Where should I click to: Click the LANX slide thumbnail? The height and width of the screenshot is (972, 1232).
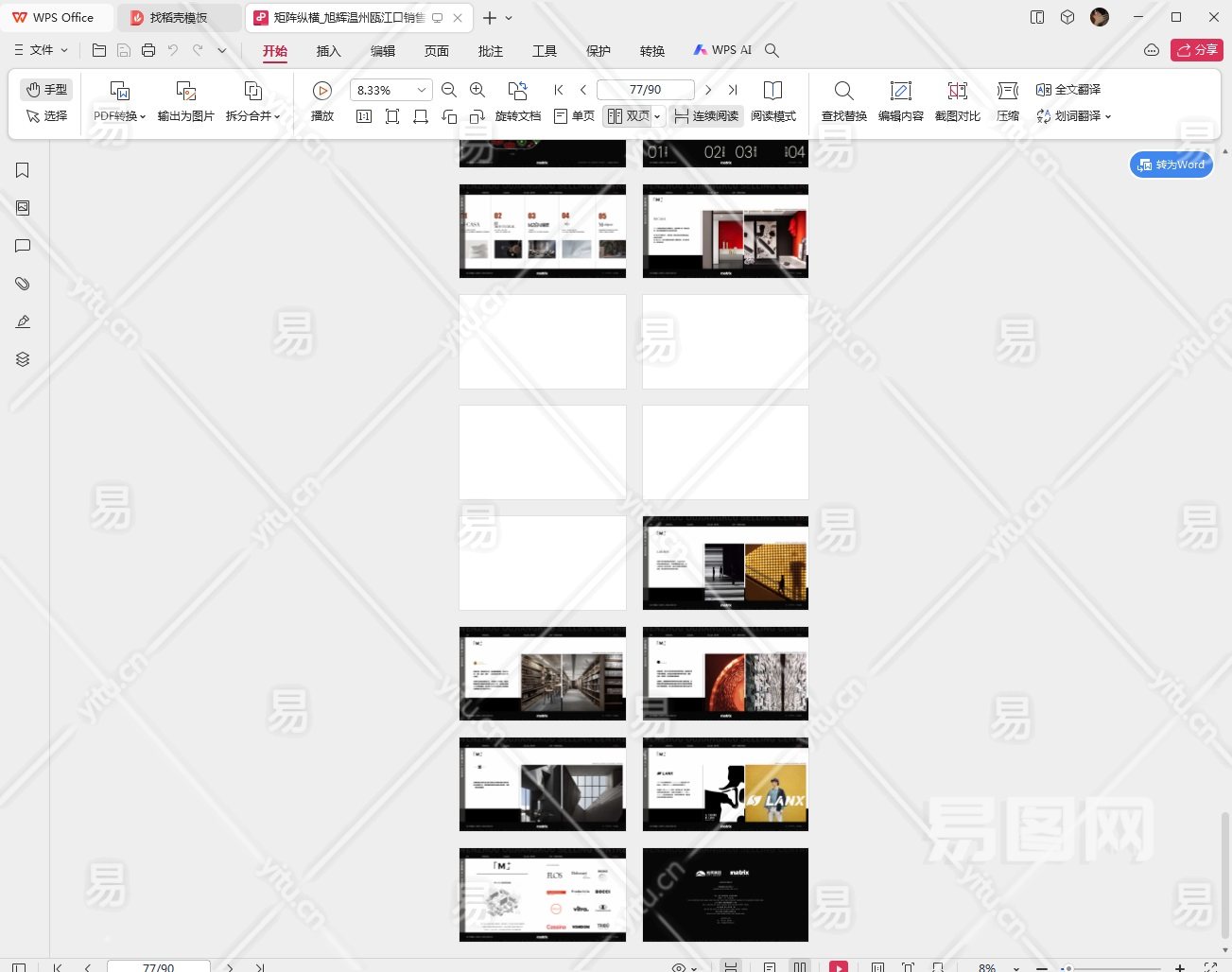pos(725,785)
